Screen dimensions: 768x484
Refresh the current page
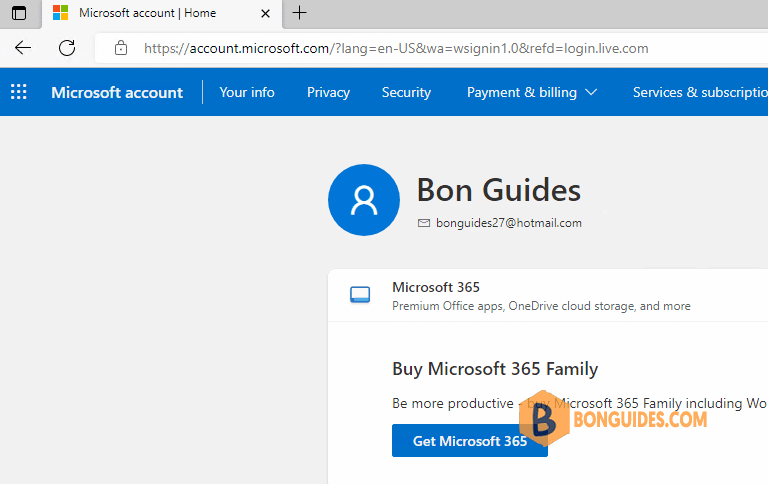[x=67, y=48]
